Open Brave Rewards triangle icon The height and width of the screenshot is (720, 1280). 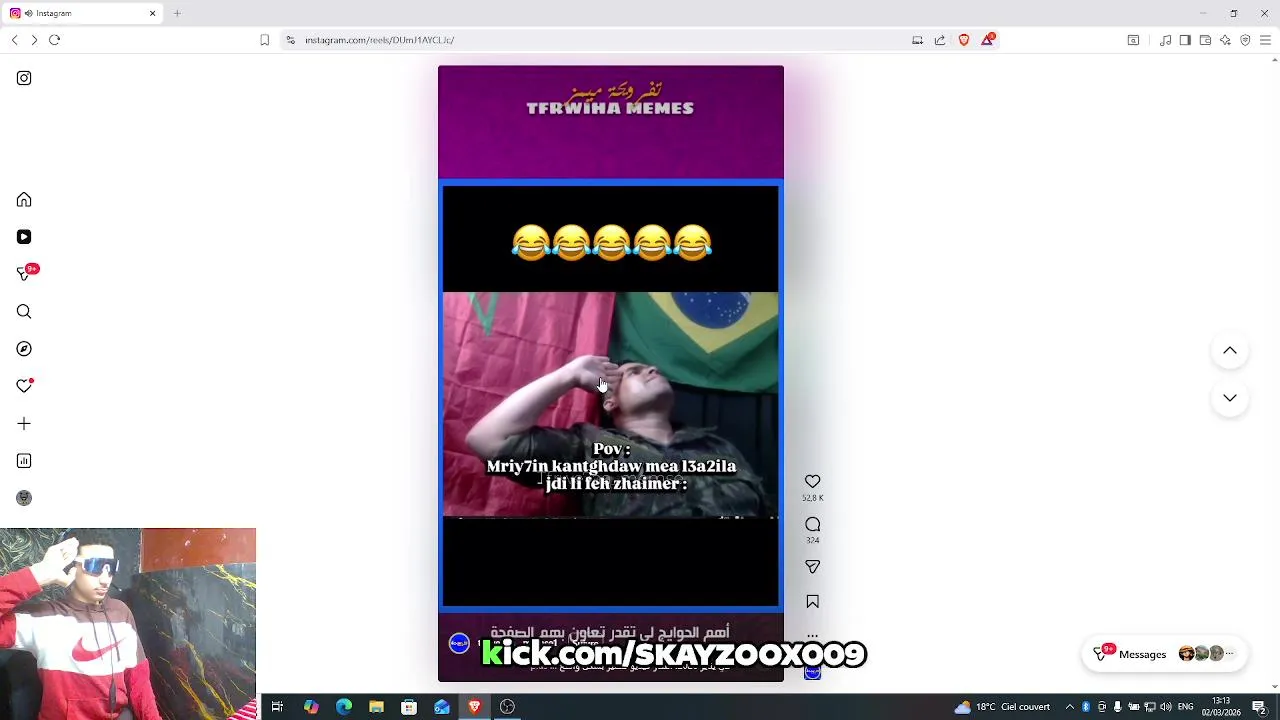(x=988, y=39)
